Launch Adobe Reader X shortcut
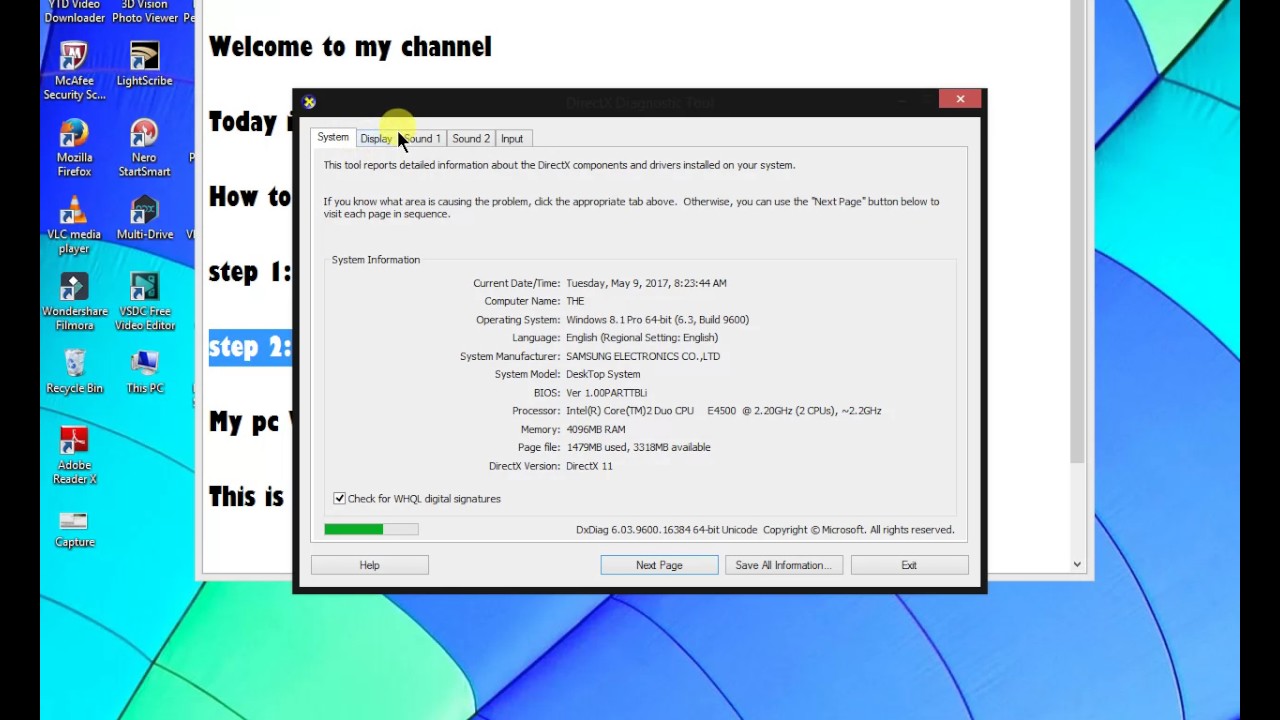This screenshot has width=1280, height=720. [74, 442]
